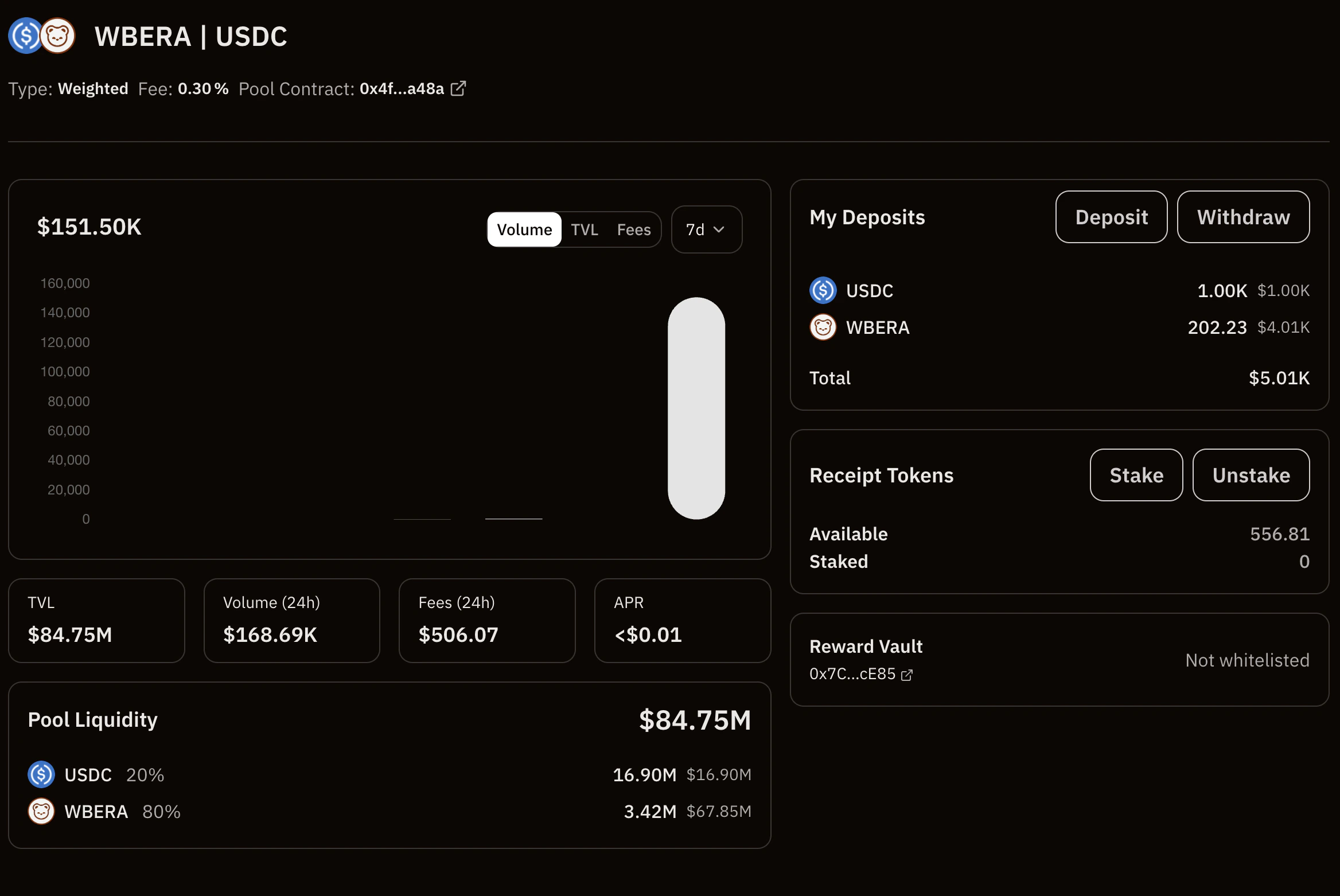Open pool contract via the external link icon
The width and height of the screenshot is (1340, 896).
(x=458, y=88)
